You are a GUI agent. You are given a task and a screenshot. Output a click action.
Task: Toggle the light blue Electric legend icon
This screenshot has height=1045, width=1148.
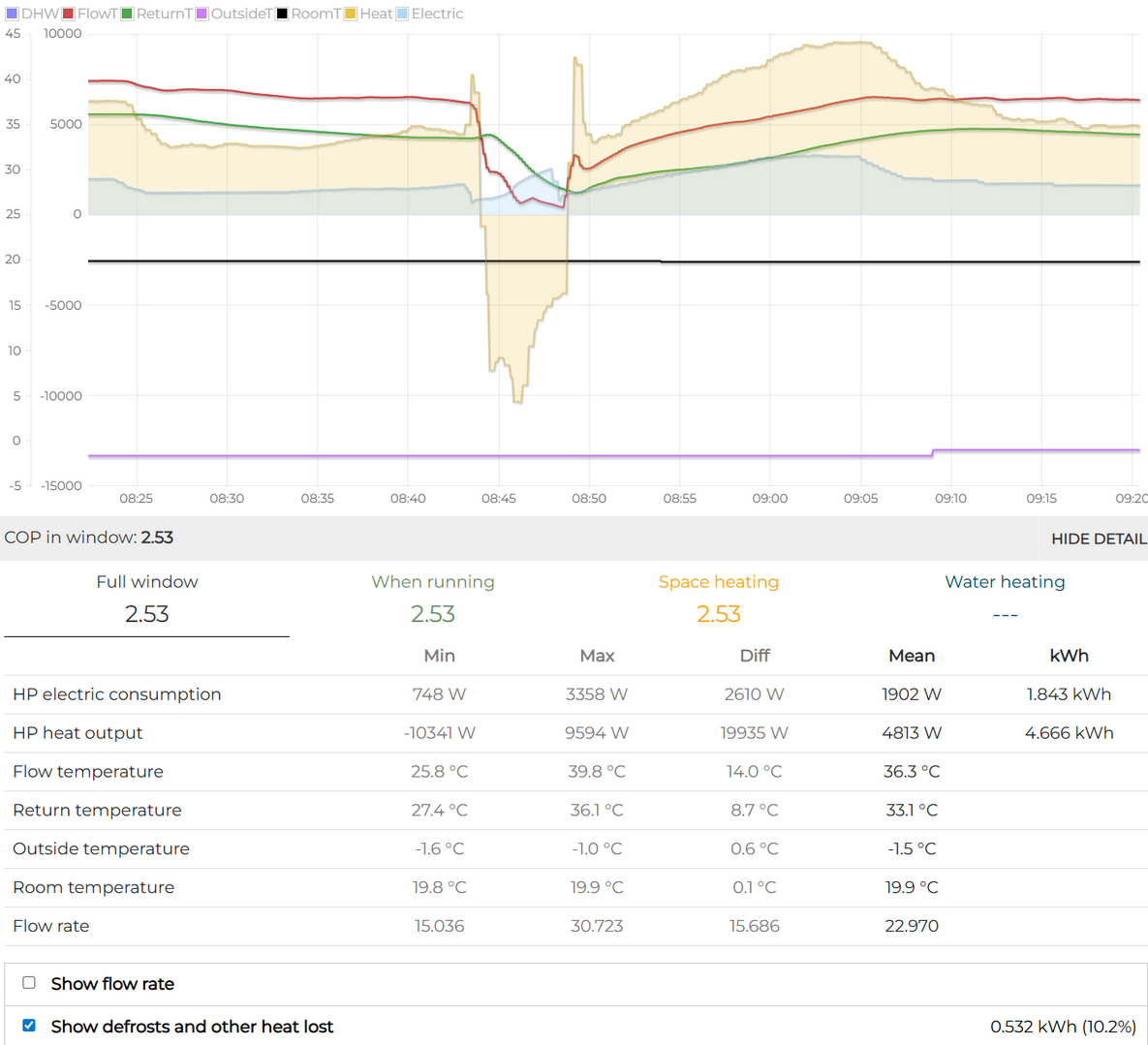tap(402, 14)
